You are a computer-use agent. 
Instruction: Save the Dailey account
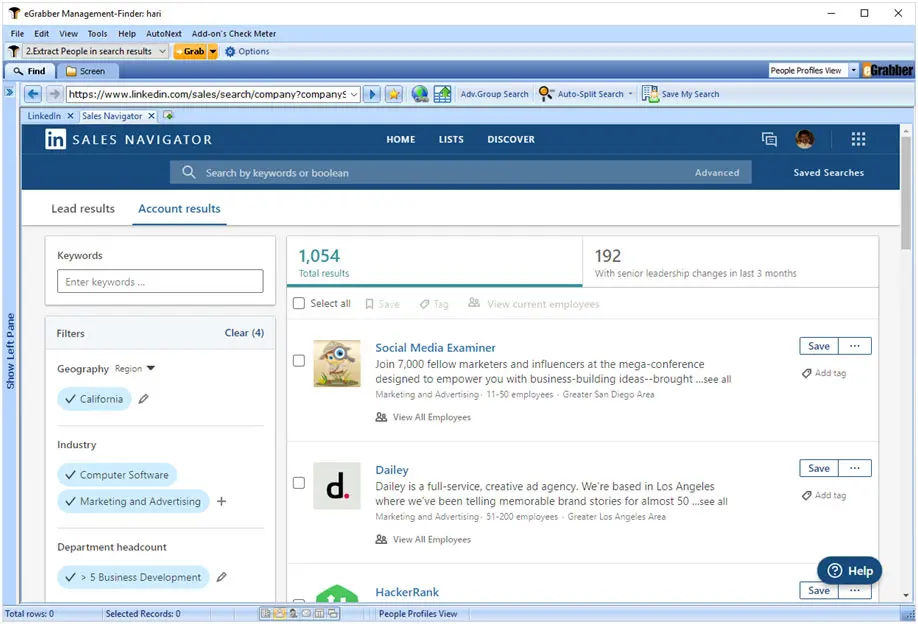[x=818, y=468]
